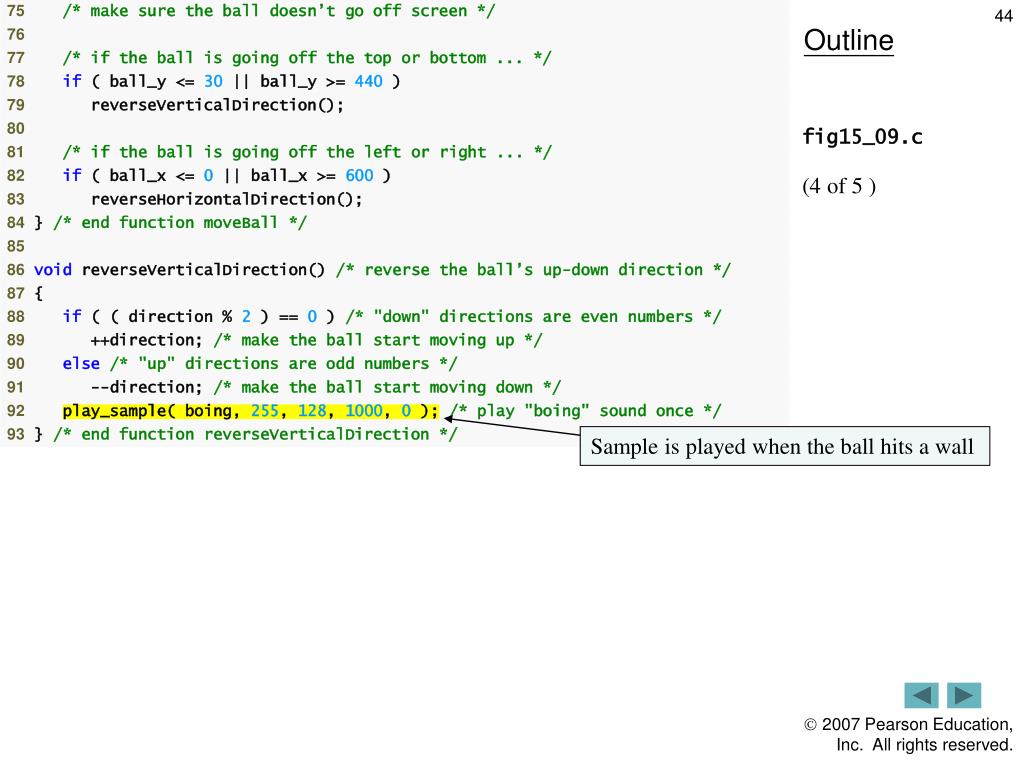Click '++direction;' statement on line 89

tap(147, 340)
